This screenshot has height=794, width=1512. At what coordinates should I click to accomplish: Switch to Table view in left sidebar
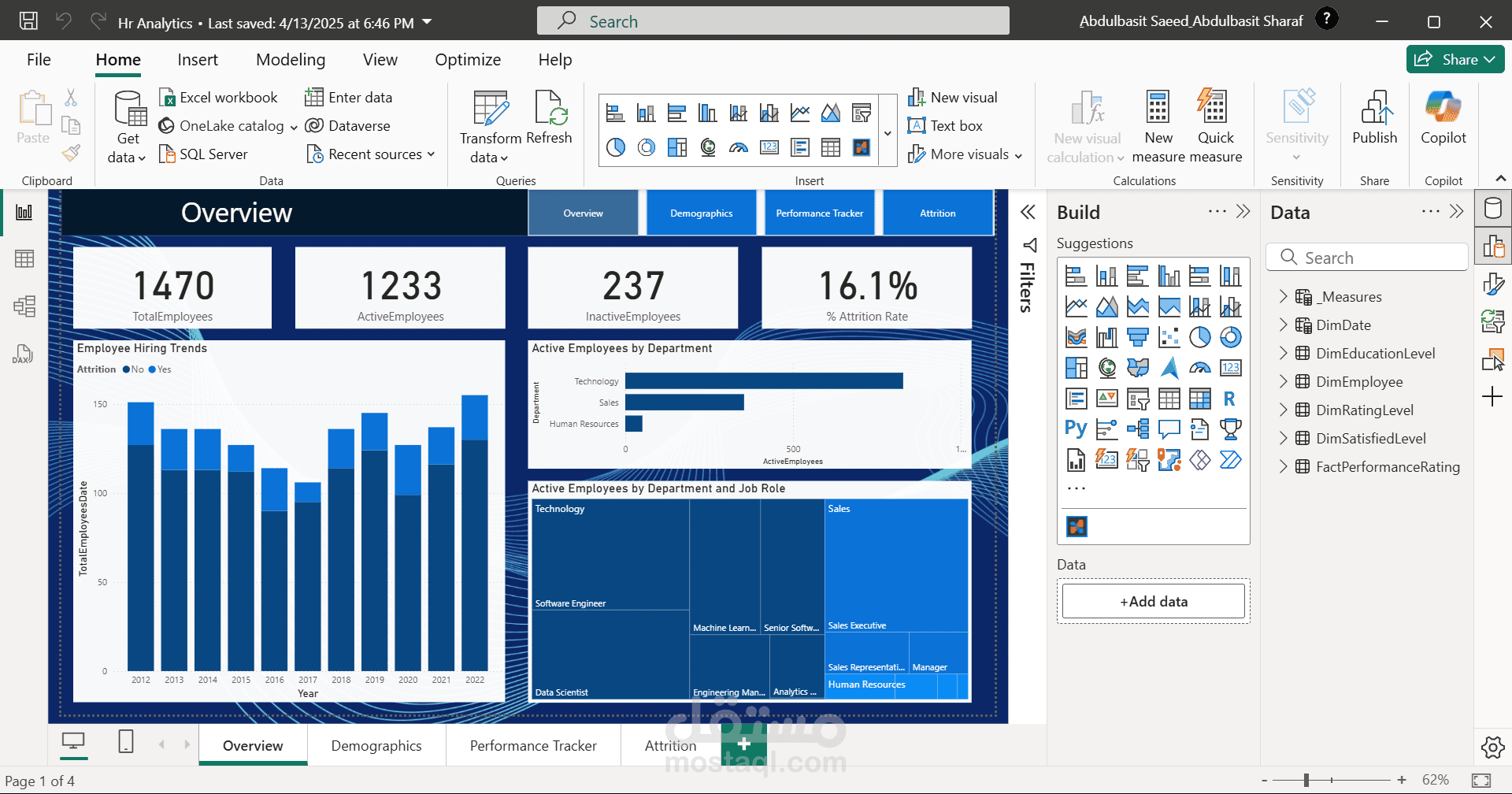pyautogui.click(x=24, y=259)
